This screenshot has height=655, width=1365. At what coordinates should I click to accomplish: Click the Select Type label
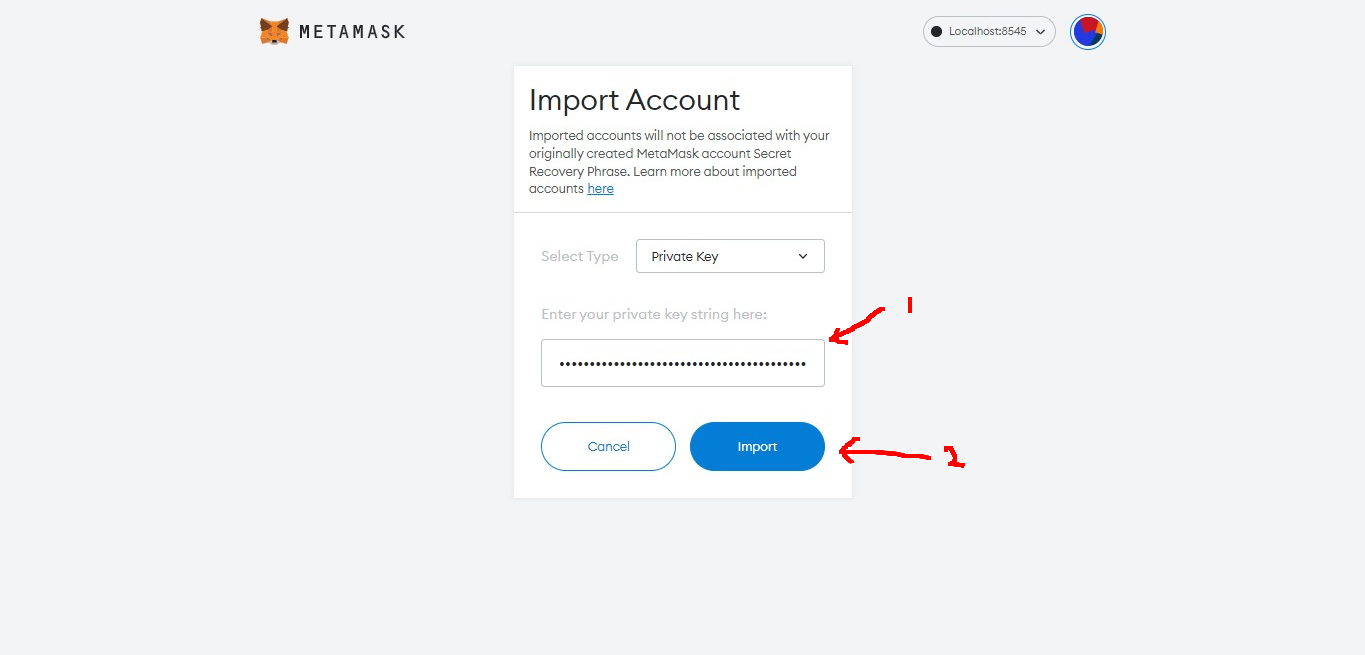tap(580, 256)
